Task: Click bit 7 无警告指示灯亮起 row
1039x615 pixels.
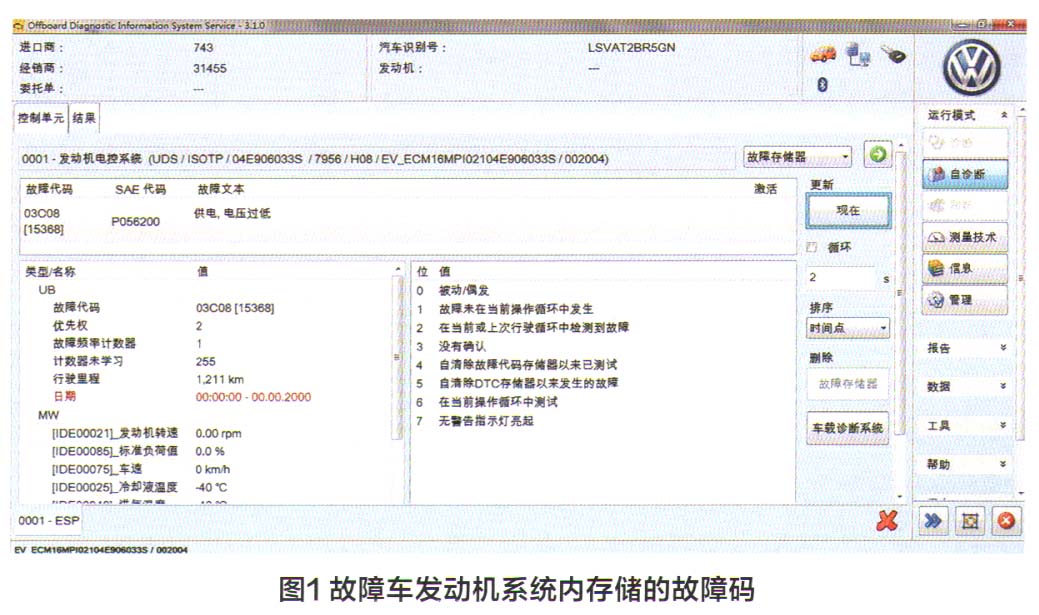Action: click(x=603, y=421)
